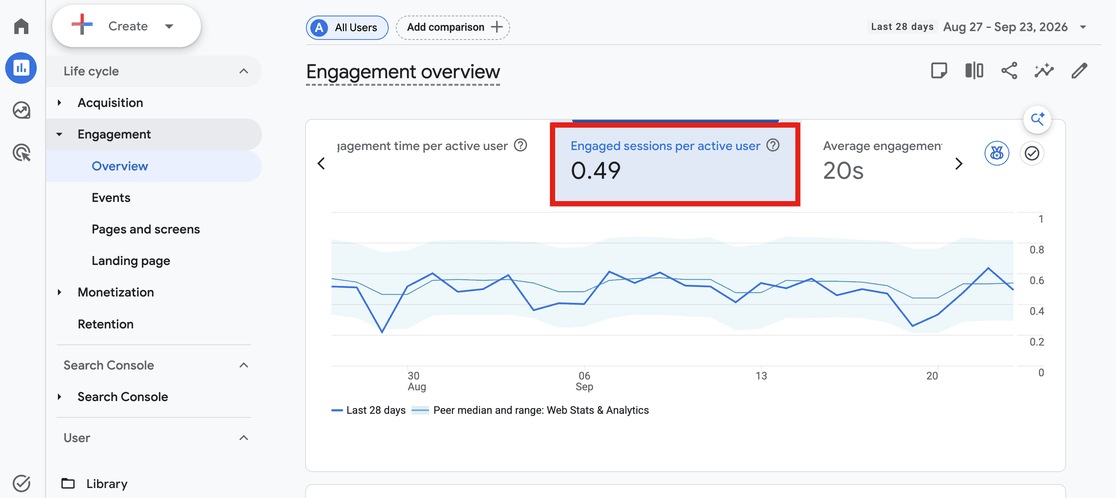Click Add comparison button
This screenshot has height=498, width=1116.
(453, 28)
